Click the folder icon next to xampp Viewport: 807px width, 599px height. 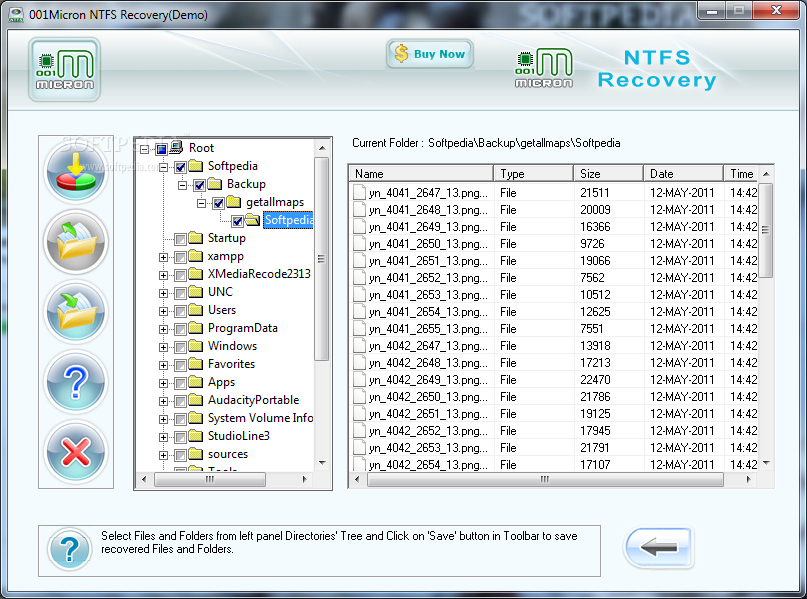[x=196, y=255]
